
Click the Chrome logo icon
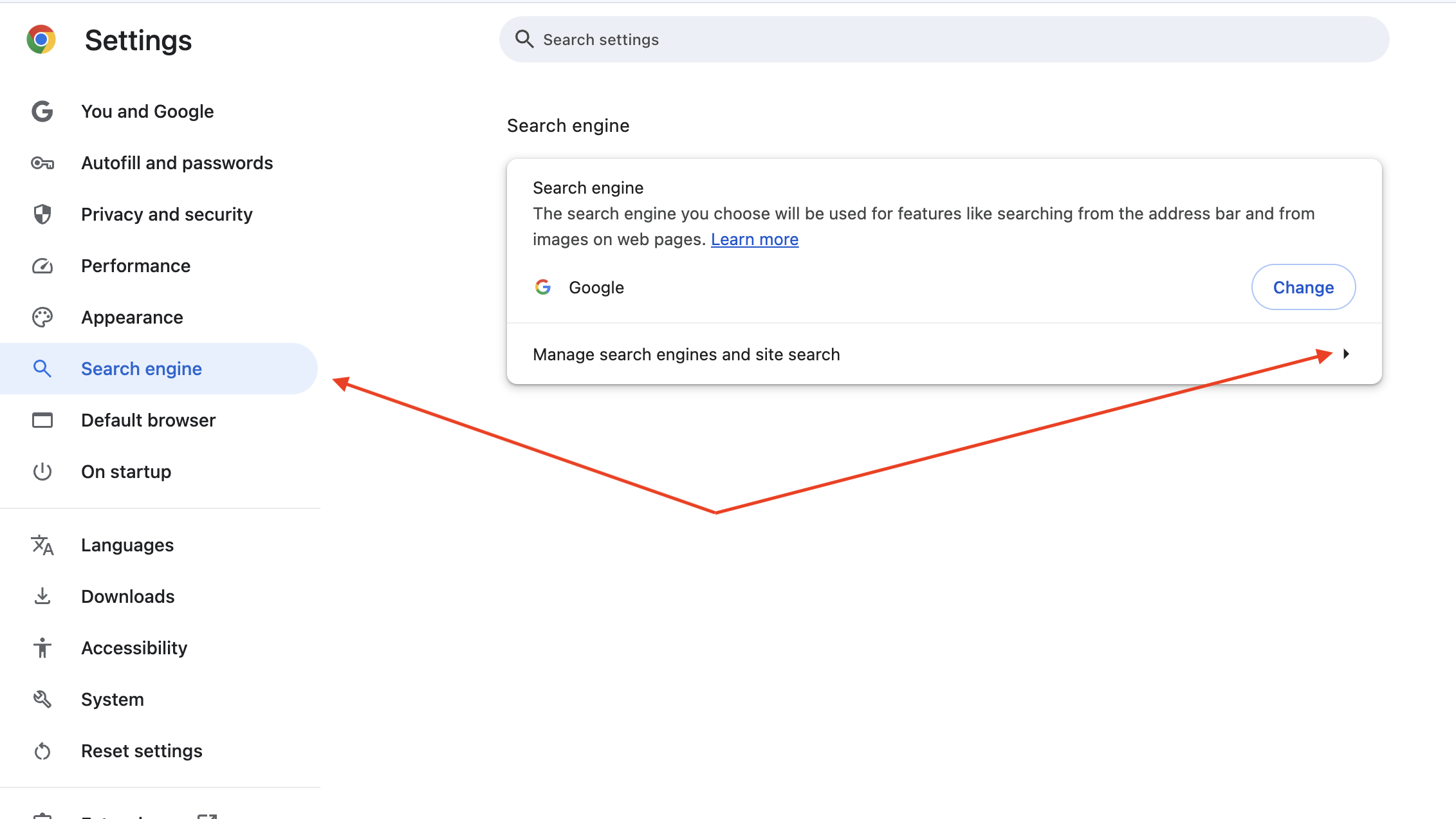41,40
